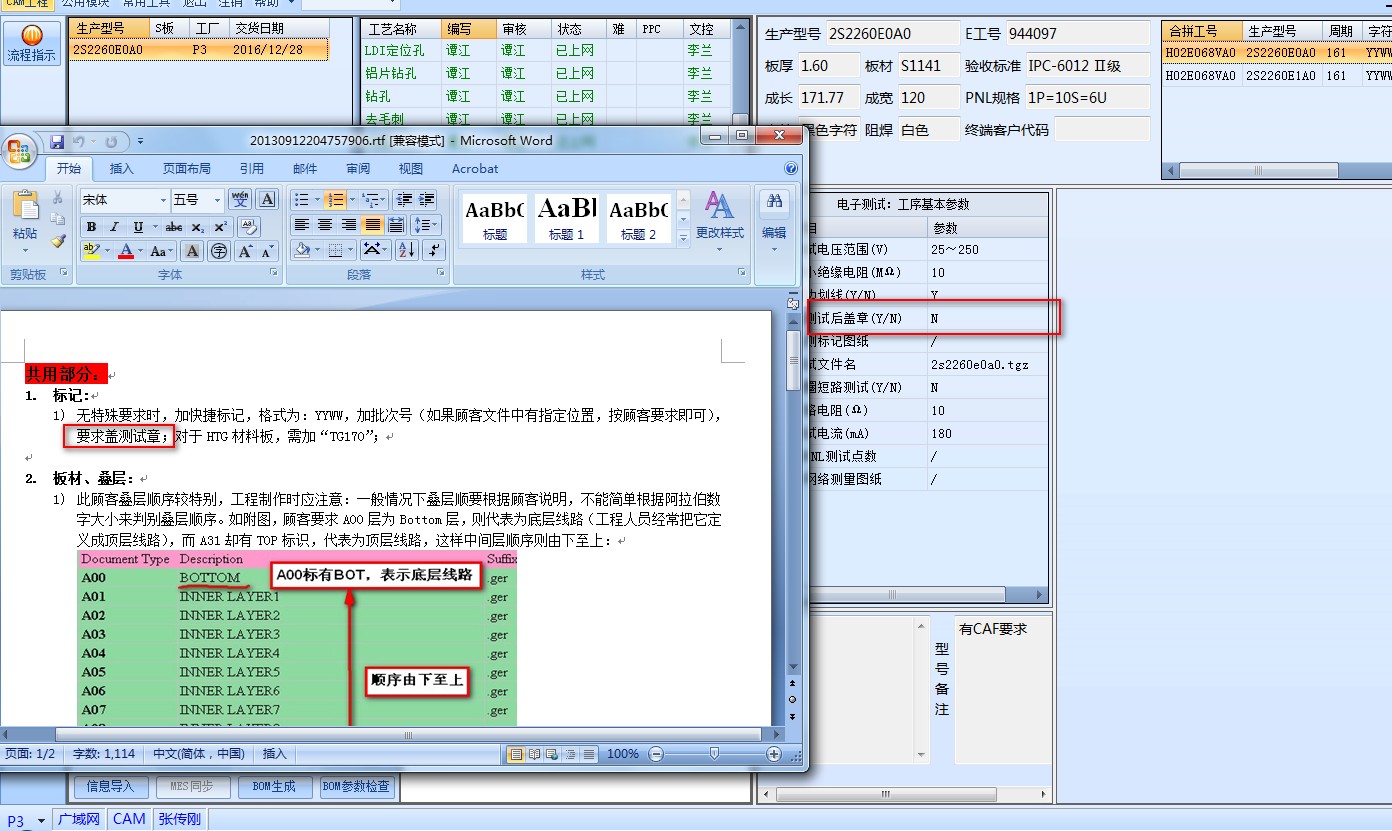Viewport: 1392px width, 831px height.
Task: Click Word vertical scrollbar thumb
Action: click(x=793, y=362)
